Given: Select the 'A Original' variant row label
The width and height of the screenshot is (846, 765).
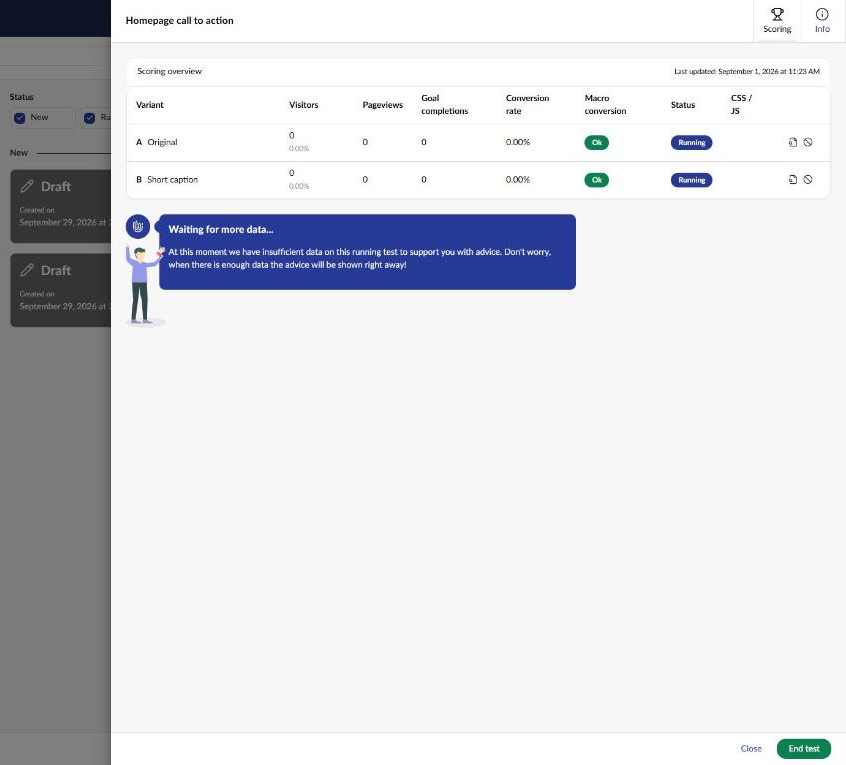Looking at the screenshot, I should tap(156, 142).
